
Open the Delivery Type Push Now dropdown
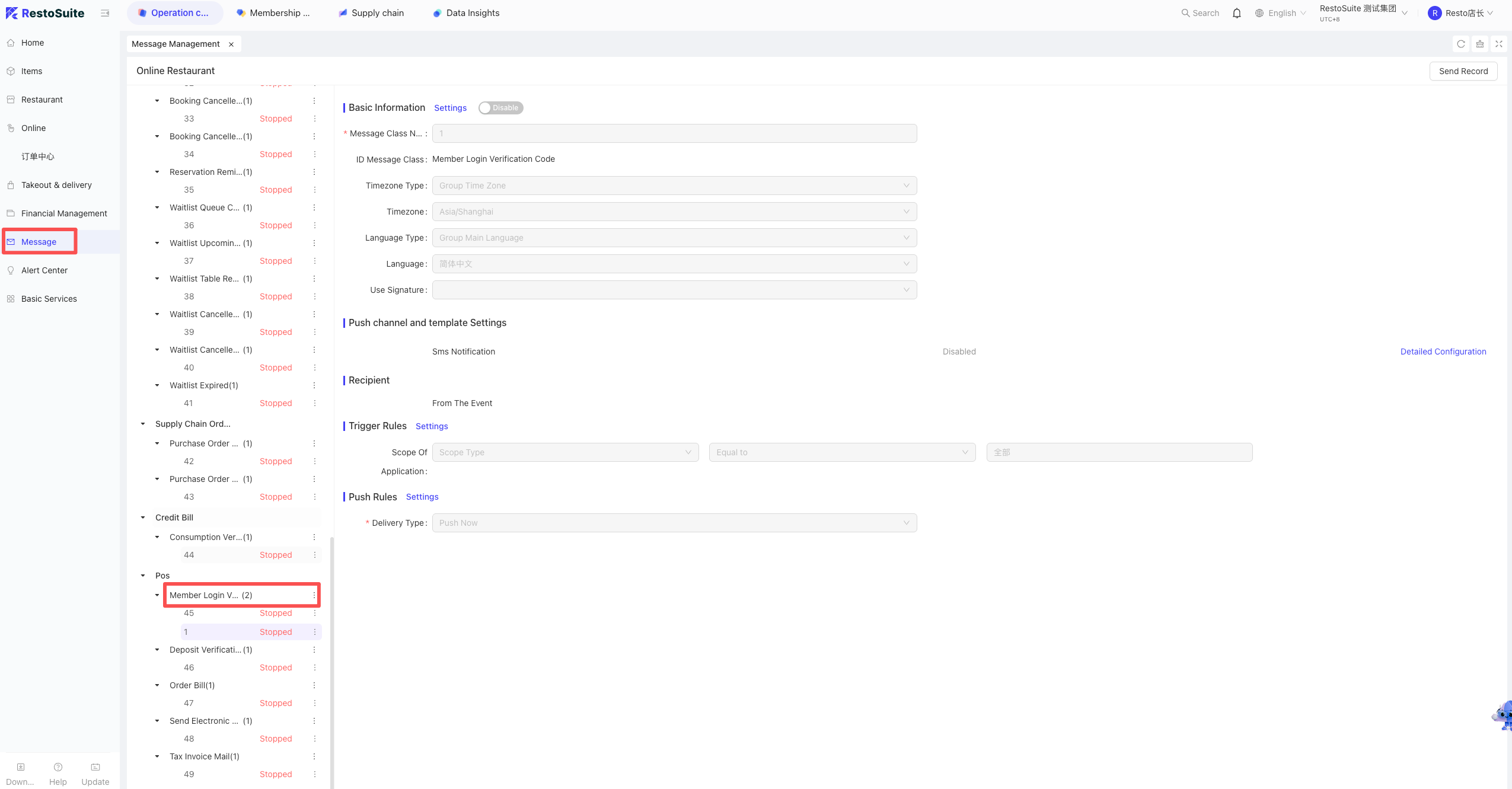pyautogui.click(x=674, y=523)
